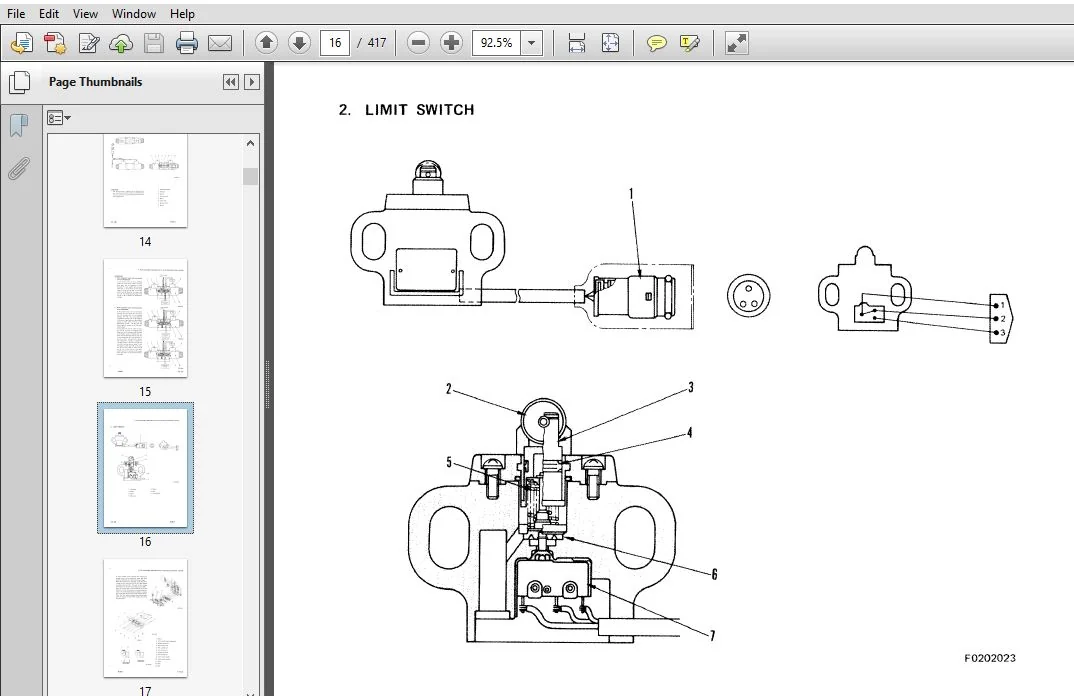Open the zoom level dropdown arrow
Viewport: 1074px width, 696px height.
[x=532, y=43]
